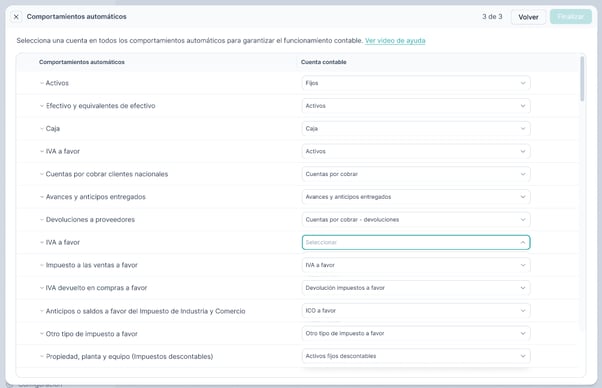Viewport: 602px width, 388px height.
Task: Close the Comportamientos automáticos dialog
Action: (16, 17)
